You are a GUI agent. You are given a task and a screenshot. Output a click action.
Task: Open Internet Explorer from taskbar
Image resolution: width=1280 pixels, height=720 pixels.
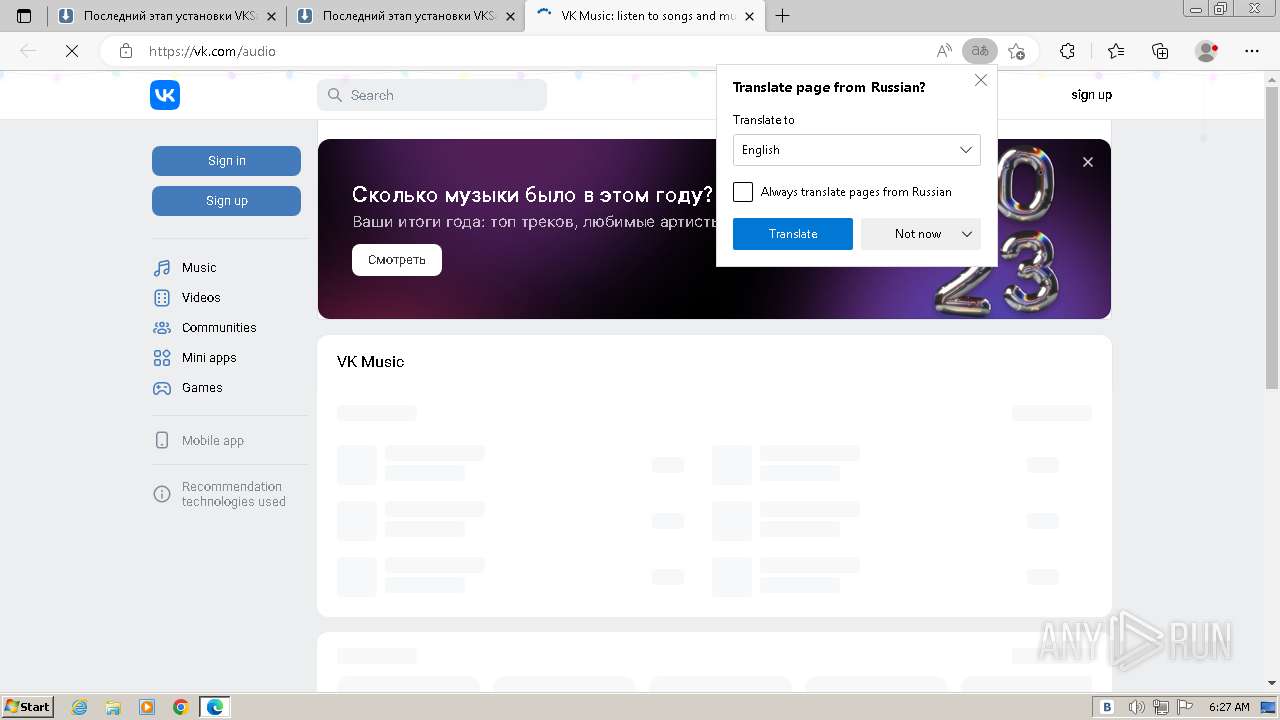(80, 707)
